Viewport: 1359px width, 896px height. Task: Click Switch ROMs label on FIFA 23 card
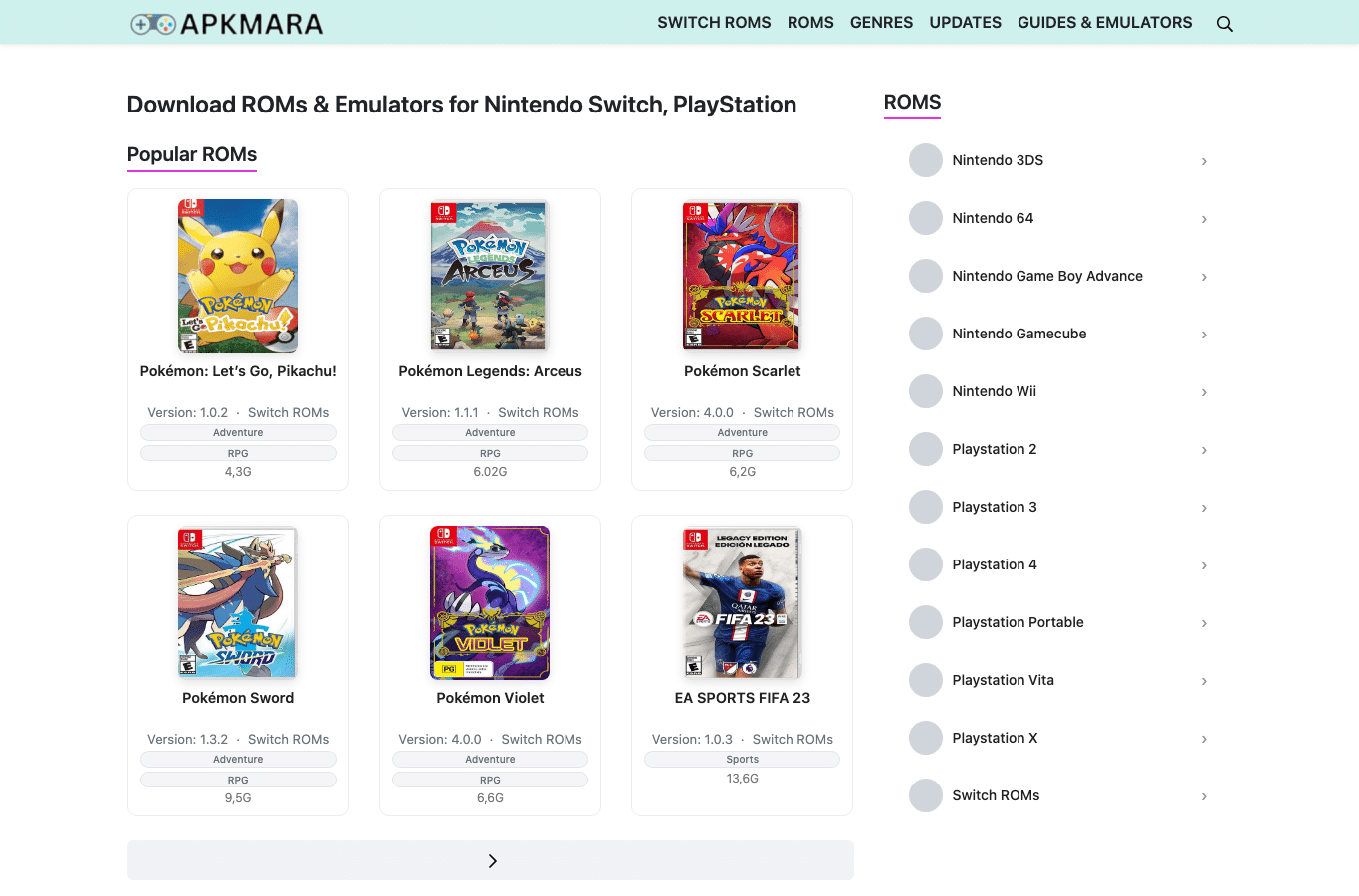793,739
